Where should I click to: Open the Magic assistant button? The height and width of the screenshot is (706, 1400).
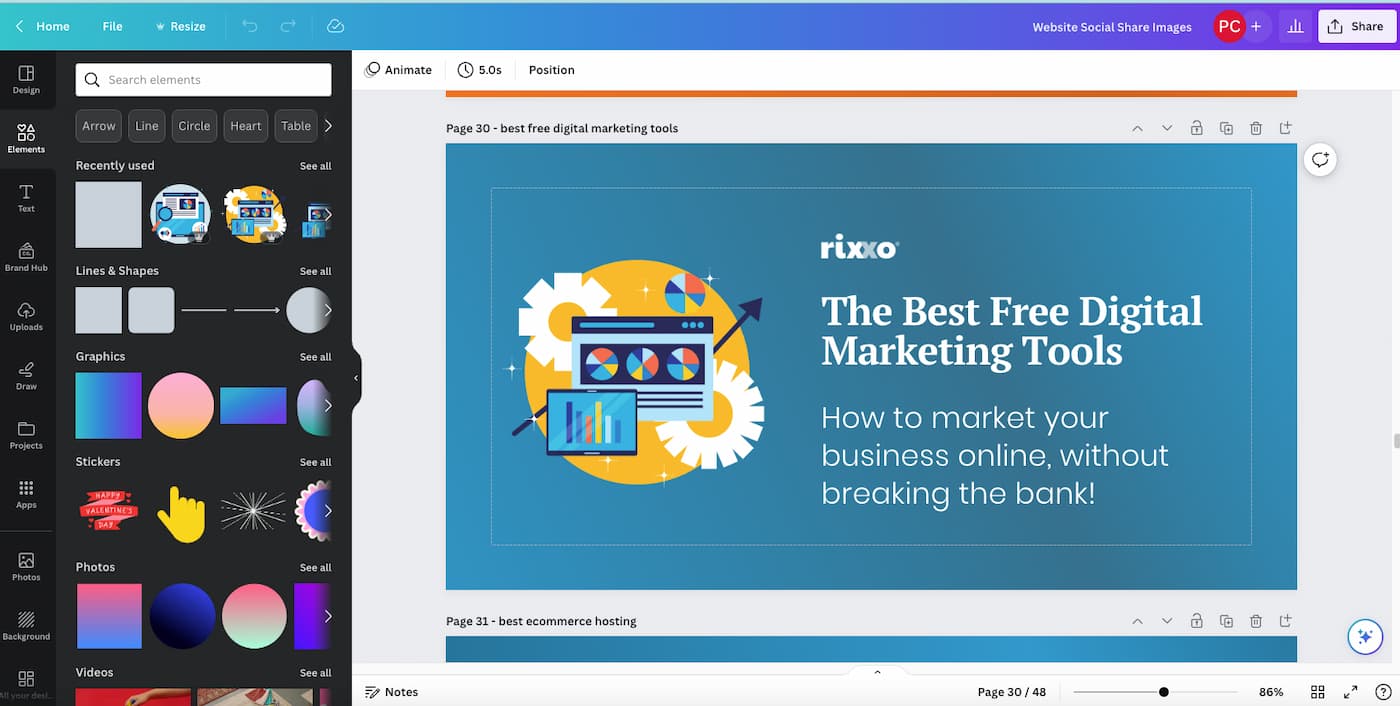[x=1365, y=636]
